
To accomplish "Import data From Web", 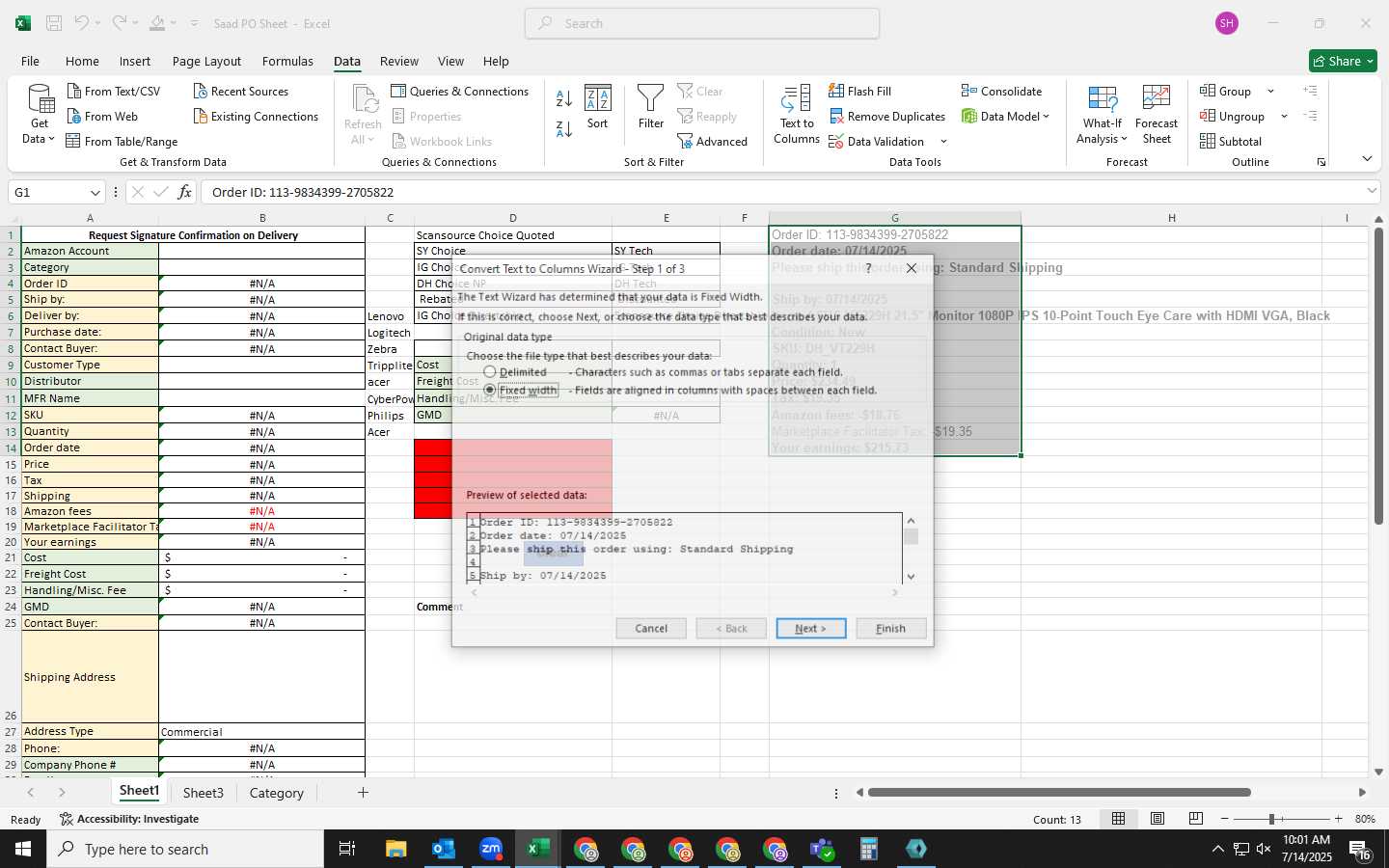I will click(x=101, y=116).
